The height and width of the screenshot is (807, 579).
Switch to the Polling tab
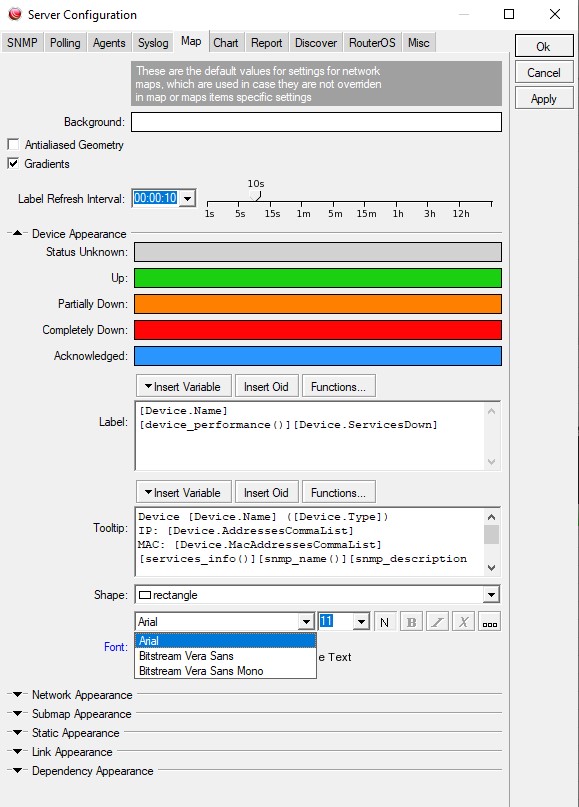(x=65, y=43)
